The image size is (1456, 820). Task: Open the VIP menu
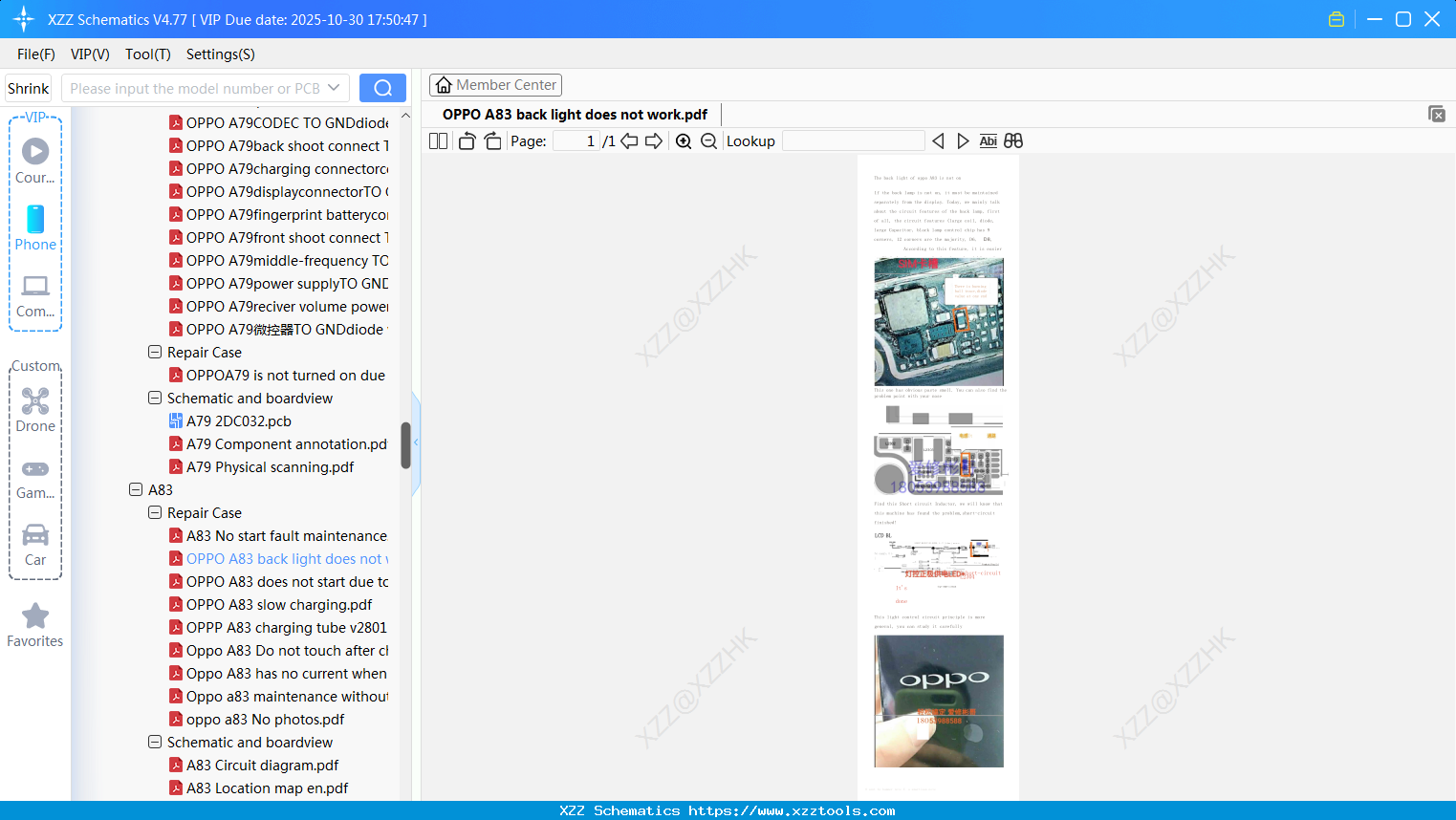click(x=90, y=54)
